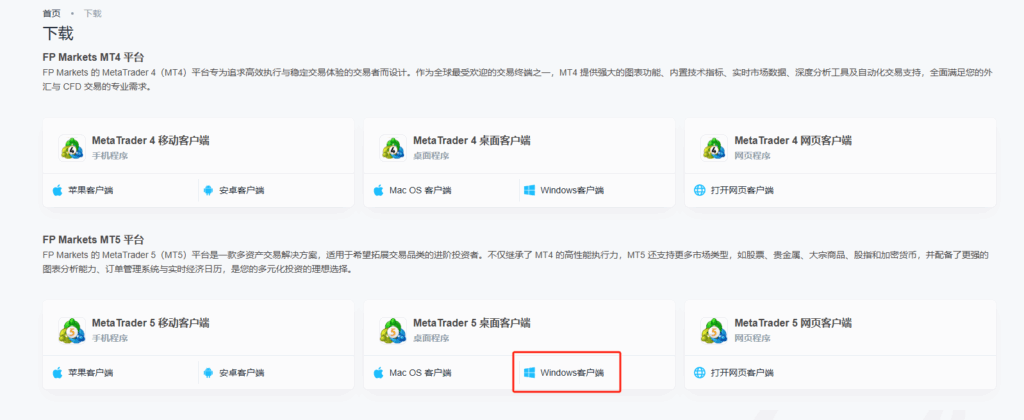
Task: Download the MT4 苹果客户端 mobile app
Action: tap(90, 190)
